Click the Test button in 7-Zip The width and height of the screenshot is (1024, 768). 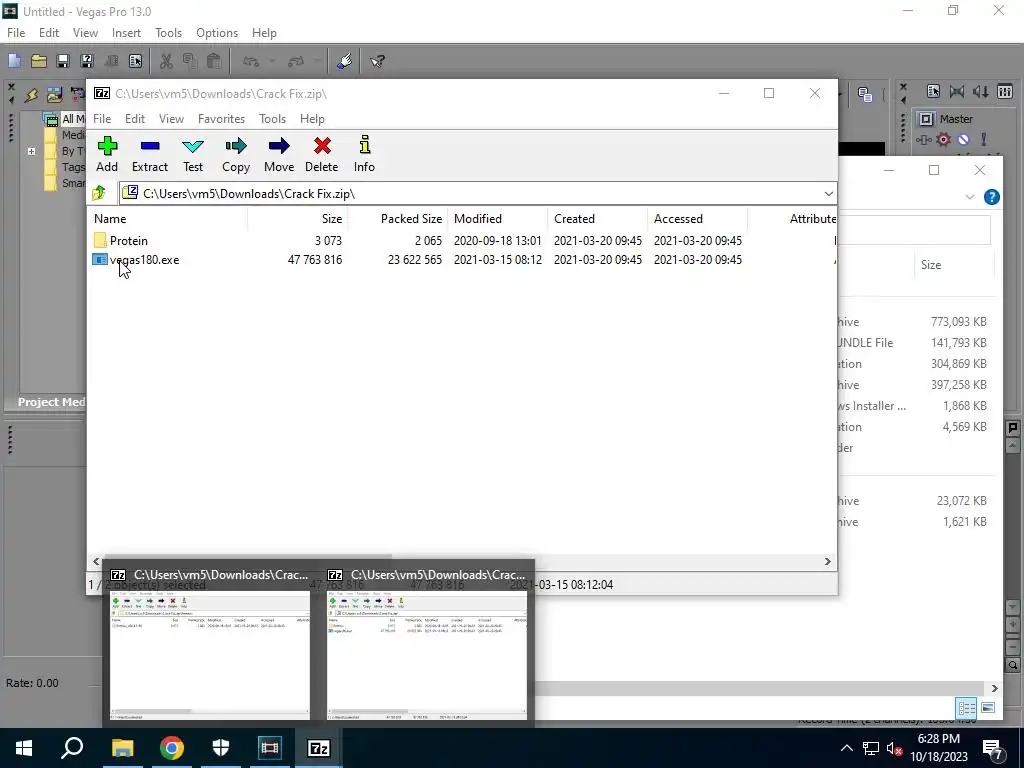193,155
